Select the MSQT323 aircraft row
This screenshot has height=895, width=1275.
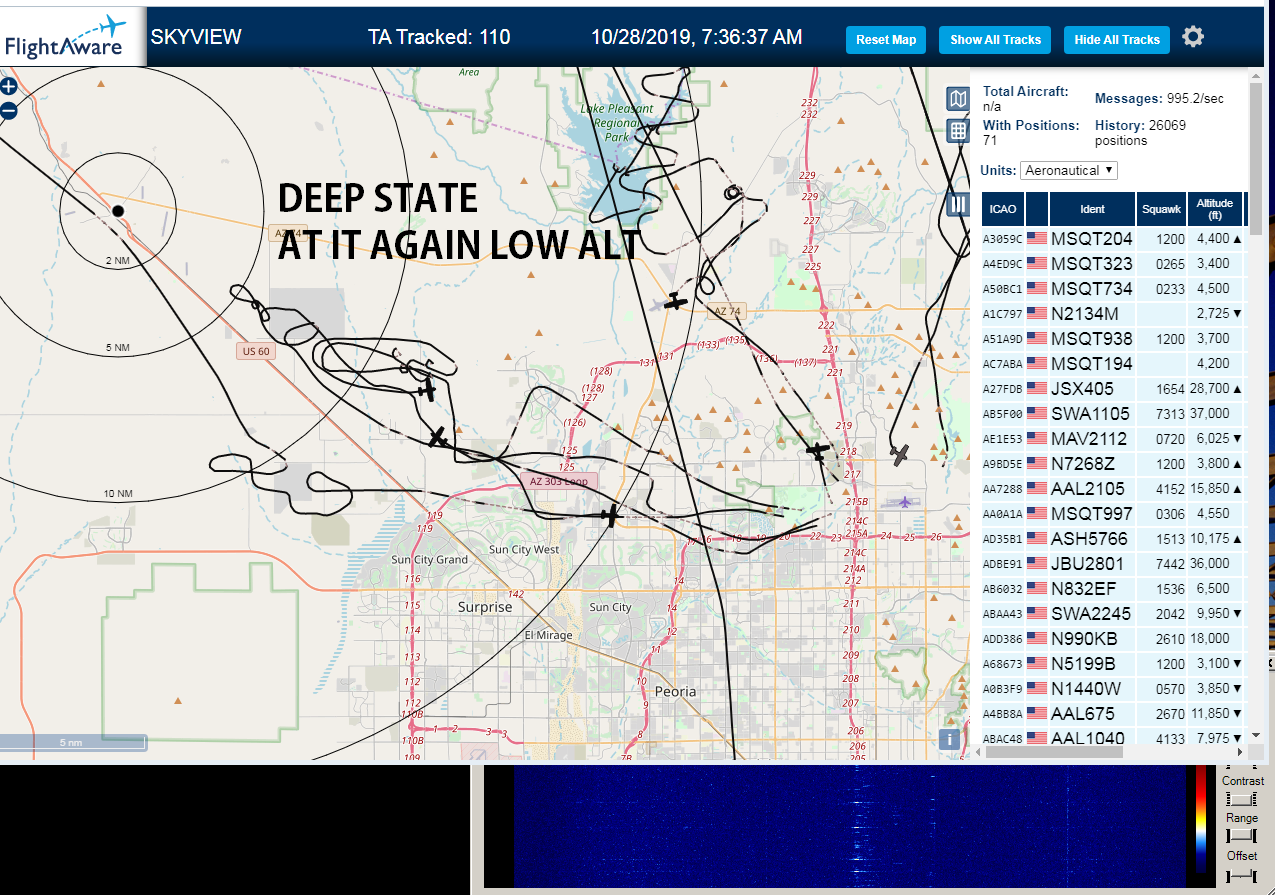[x=1112, y=264]
